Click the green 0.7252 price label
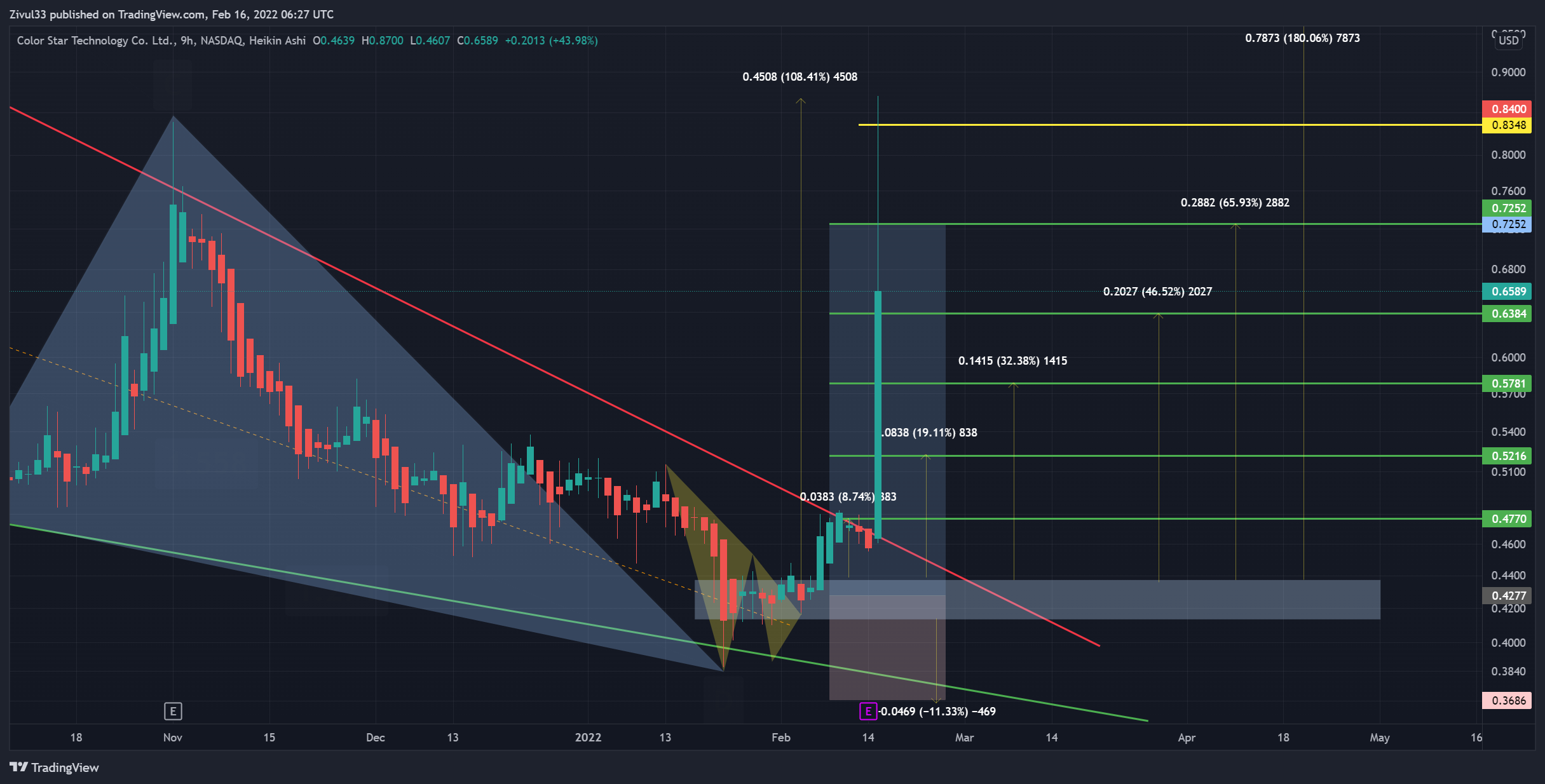The height and width of the screenshot is (784, 1545). tap(1507, 208)
